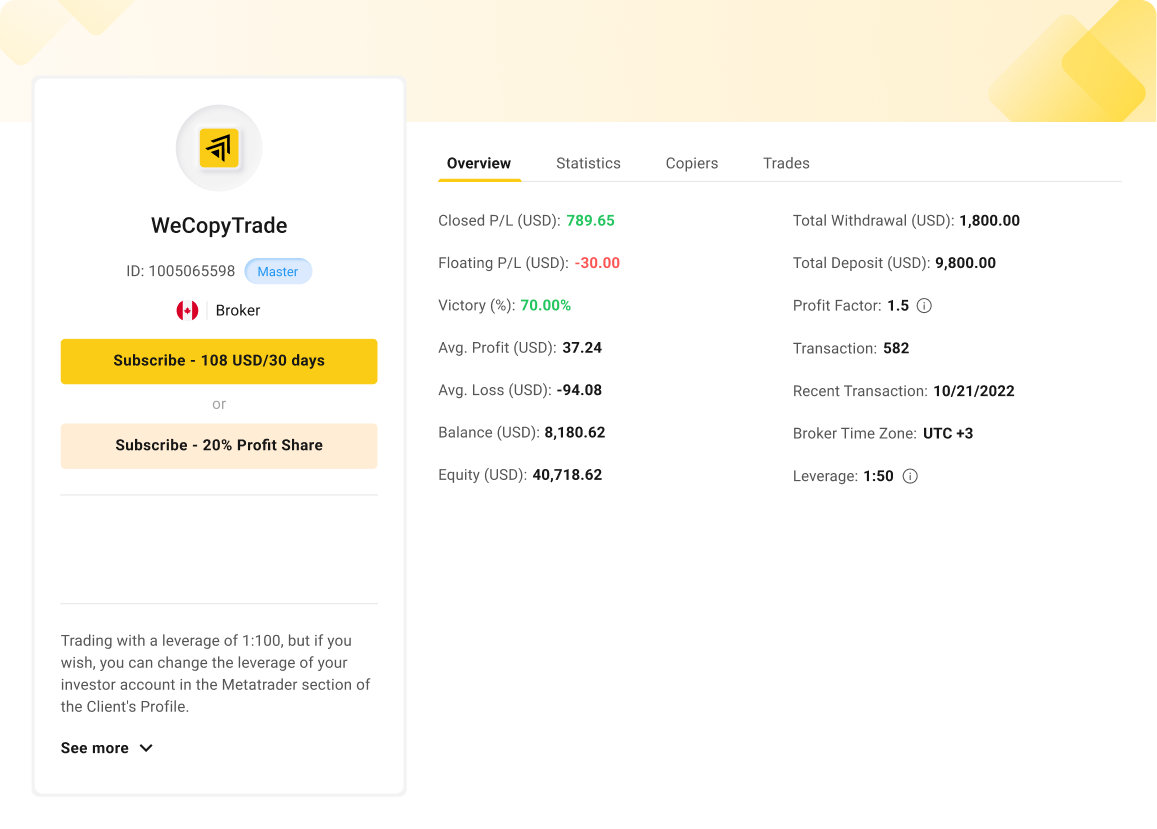The image size is (1157, 829).
Task: Collapse the trader description via See more chevron
Action: tap(146, 748)
